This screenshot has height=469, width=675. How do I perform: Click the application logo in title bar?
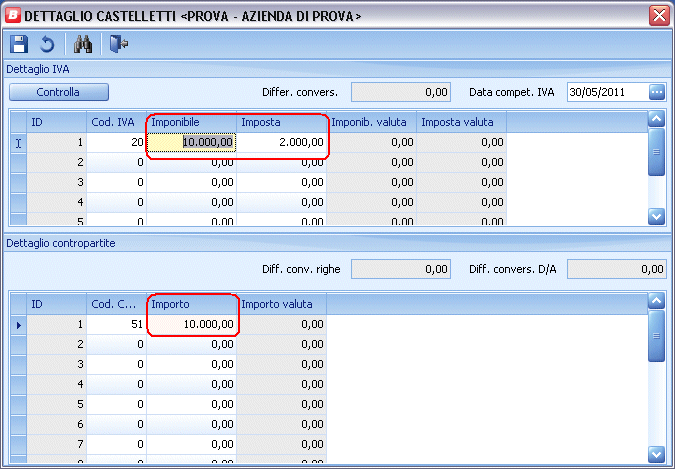pyautogui.click(x=12, y=15)
